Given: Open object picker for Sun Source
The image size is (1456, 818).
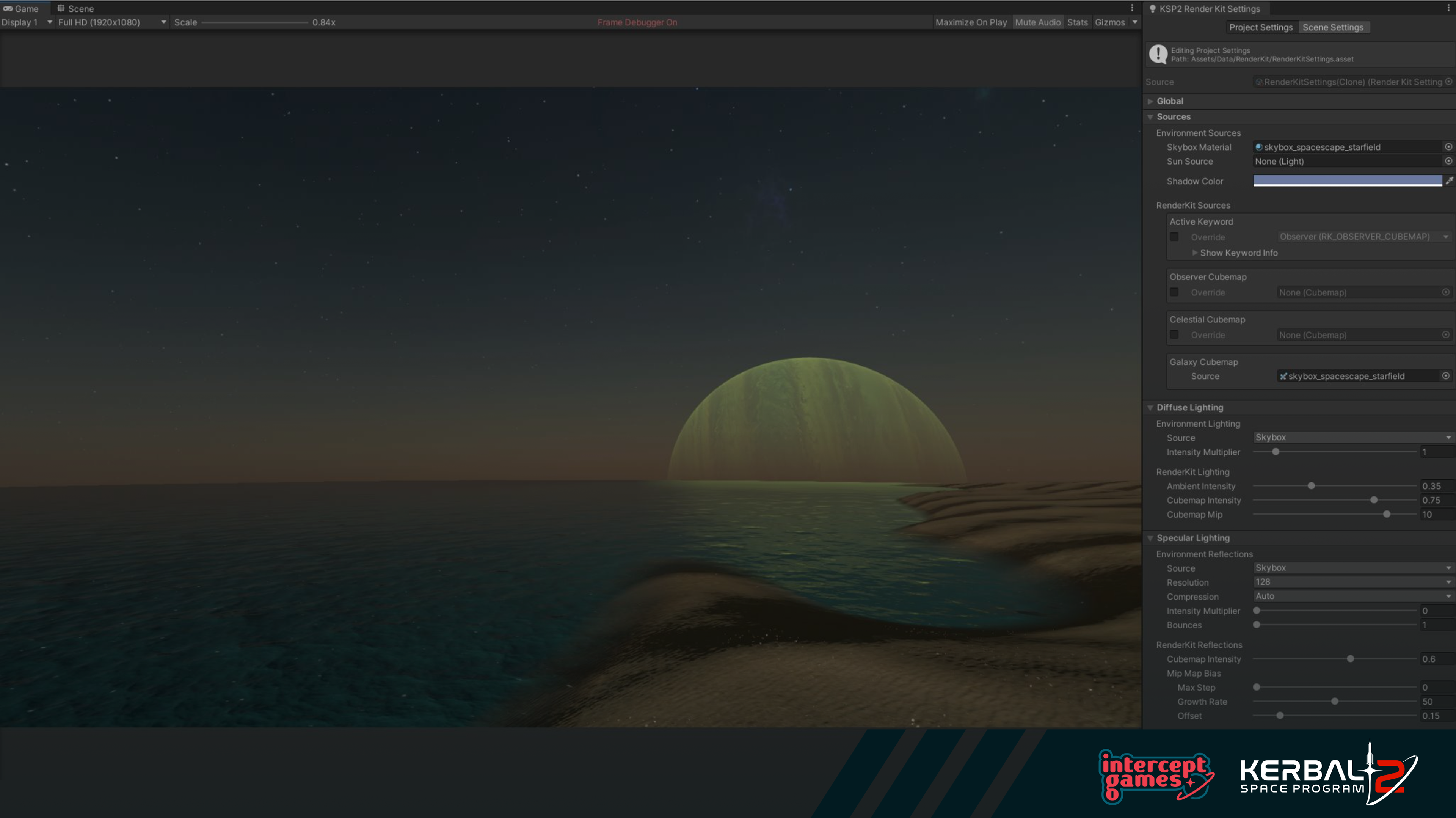Looking at the screenshot, I should [x=1449, y=161].
